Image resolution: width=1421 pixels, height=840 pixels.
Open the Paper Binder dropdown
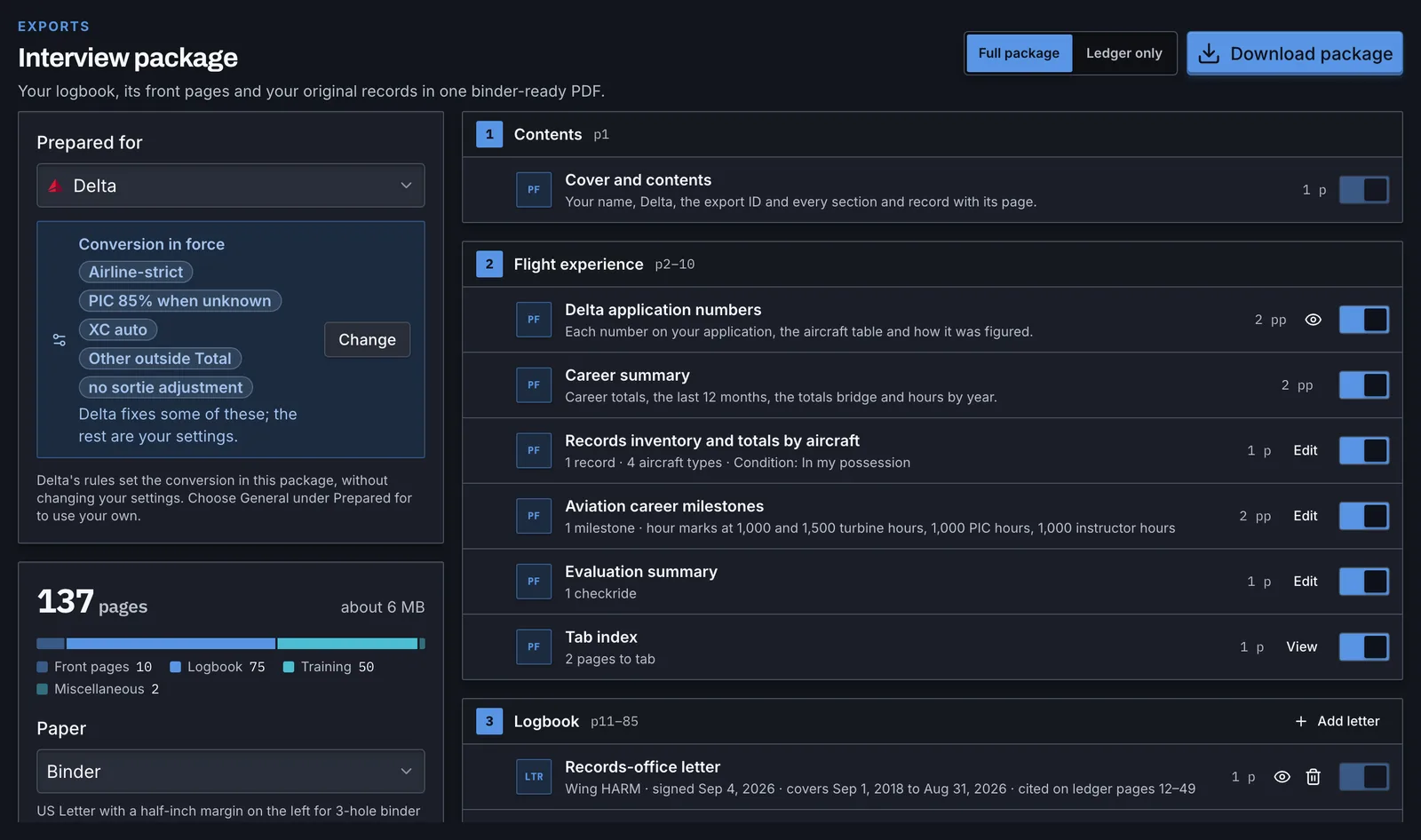231,772
